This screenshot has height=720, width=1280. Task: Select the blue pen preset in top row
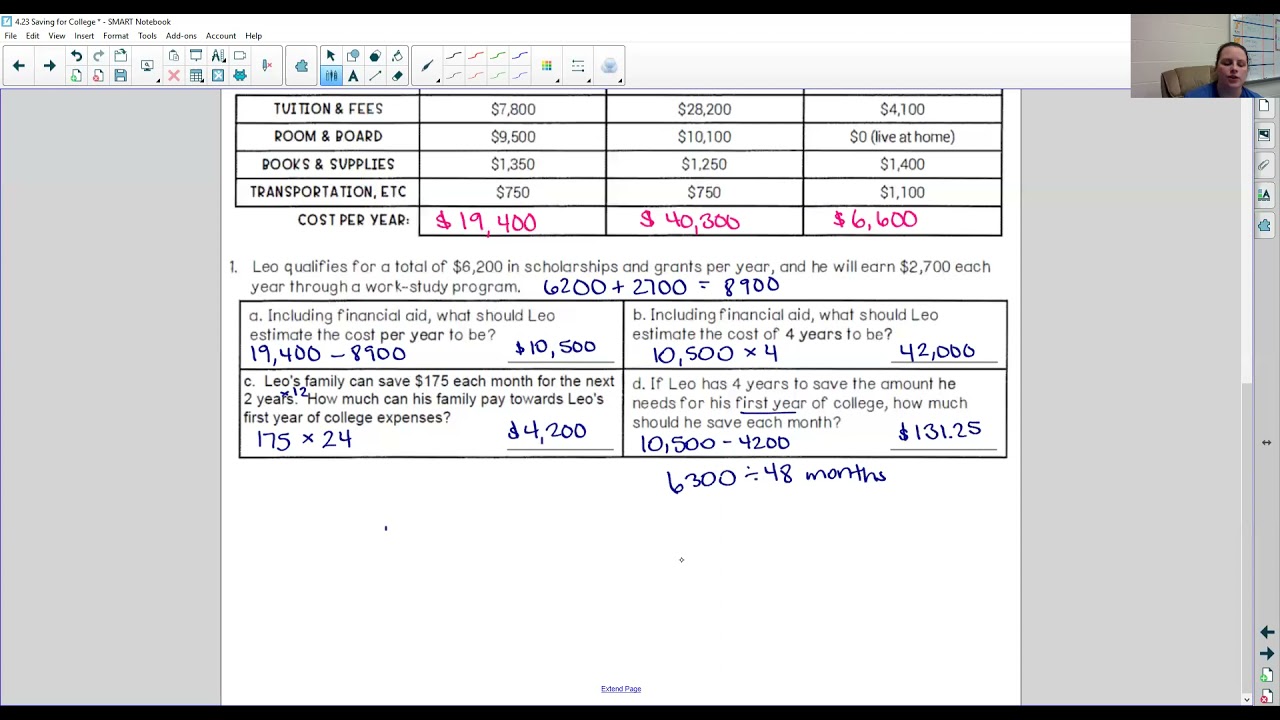pyautogui.click(x=519, y=56)
